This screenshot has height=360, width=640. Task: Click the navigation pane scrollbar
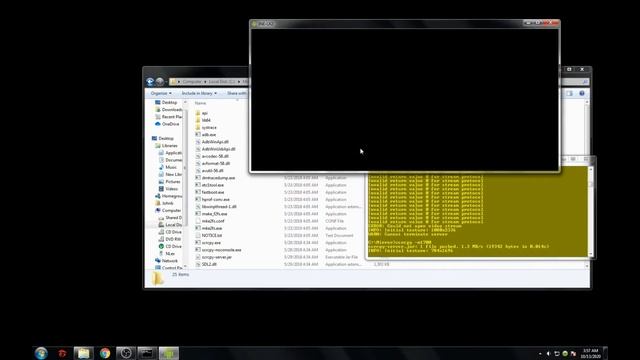click(x=185, y=184)
